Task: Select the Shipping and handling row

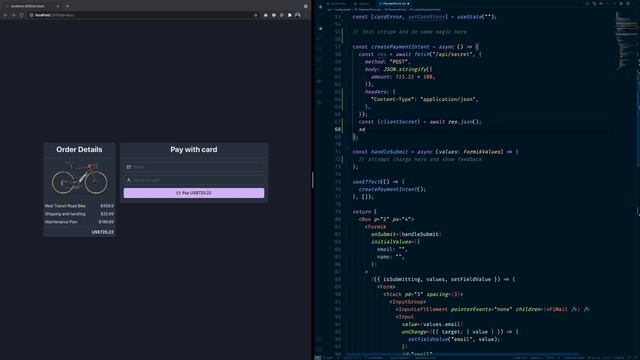Action: coord(80,214)
